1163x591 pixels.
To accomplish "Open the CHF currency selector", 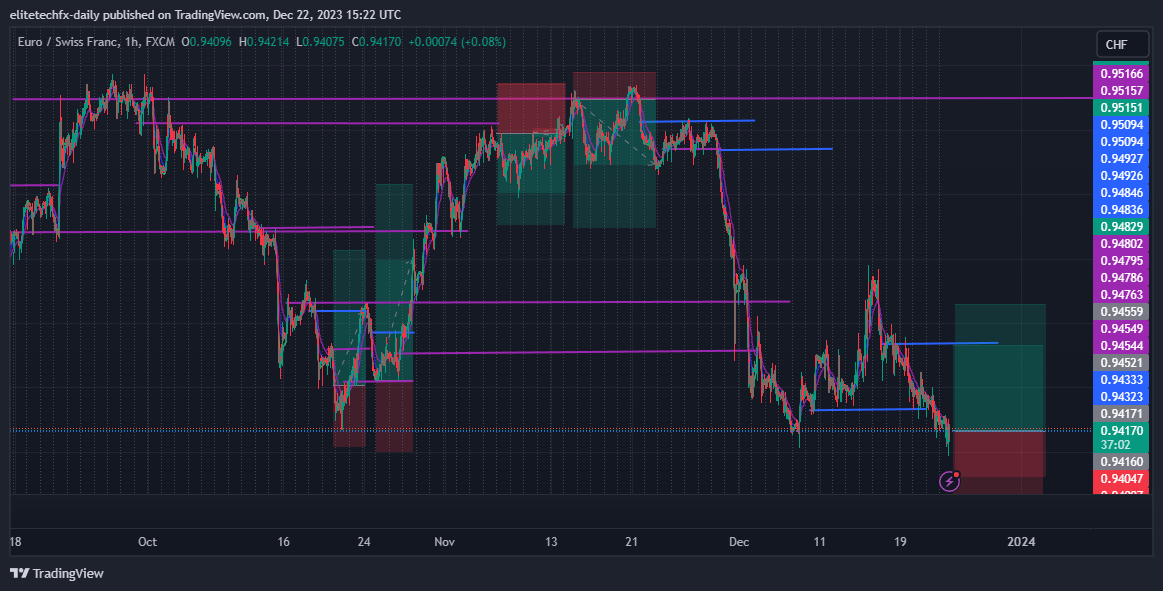I will [1122, 45].
